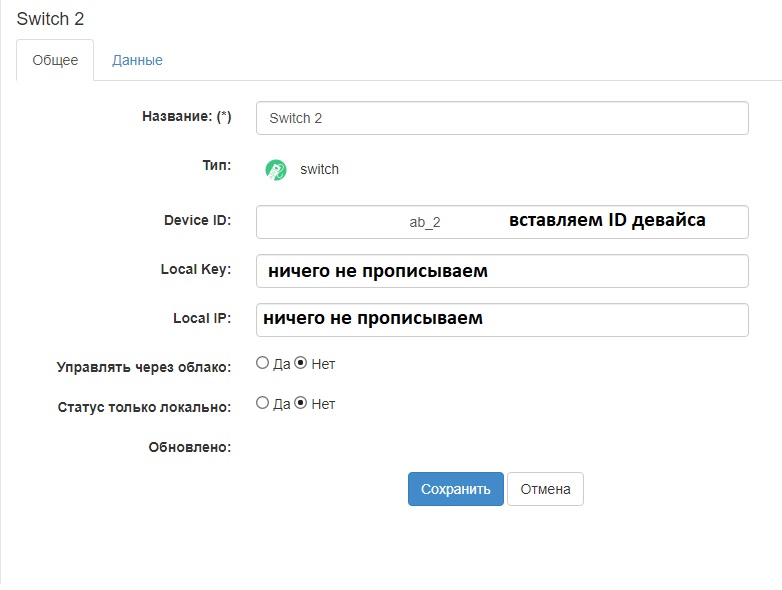Focus the Device ID field

point(502,222)
